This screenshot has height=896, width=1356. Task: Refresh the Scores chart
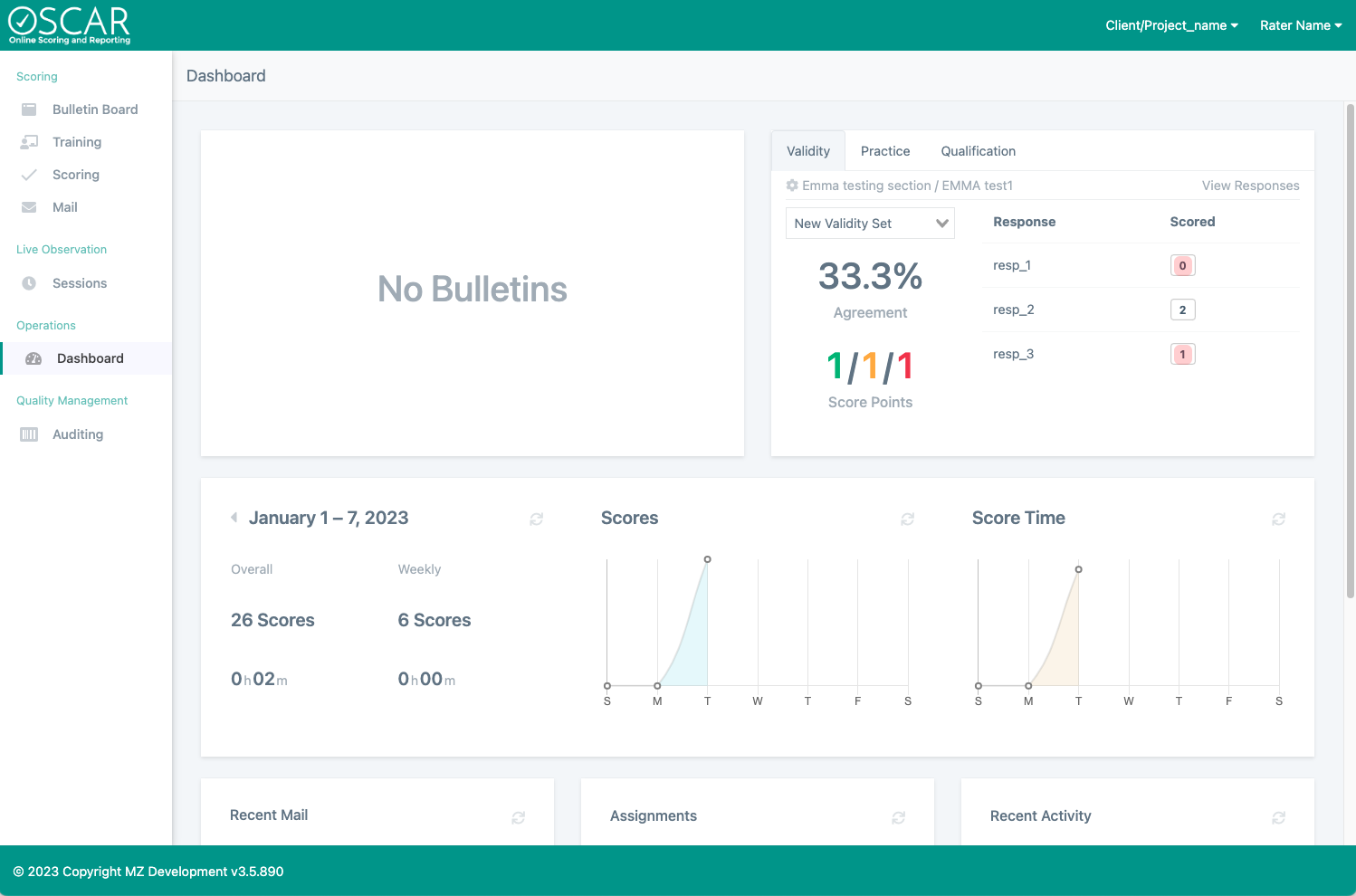point(907,519)
